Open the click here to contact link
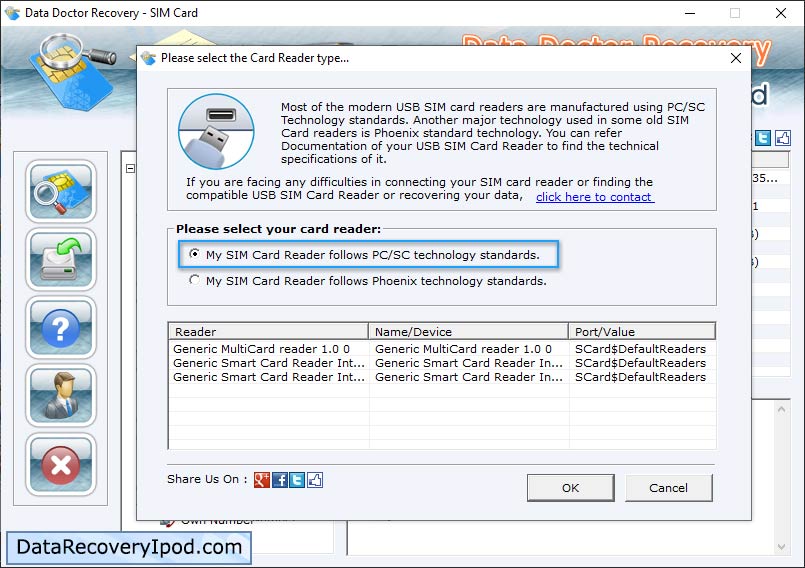Viewport: 805px width, 568px height. click(595, 197)
